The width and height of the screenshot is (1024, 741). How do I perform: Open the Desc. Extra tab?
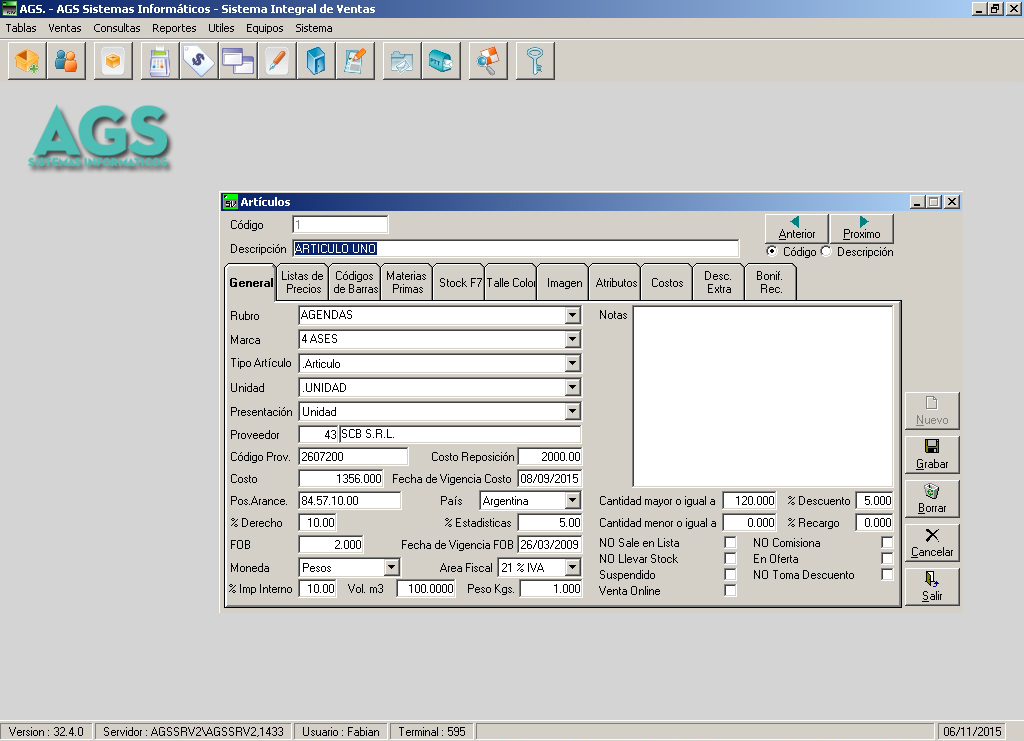719,283
